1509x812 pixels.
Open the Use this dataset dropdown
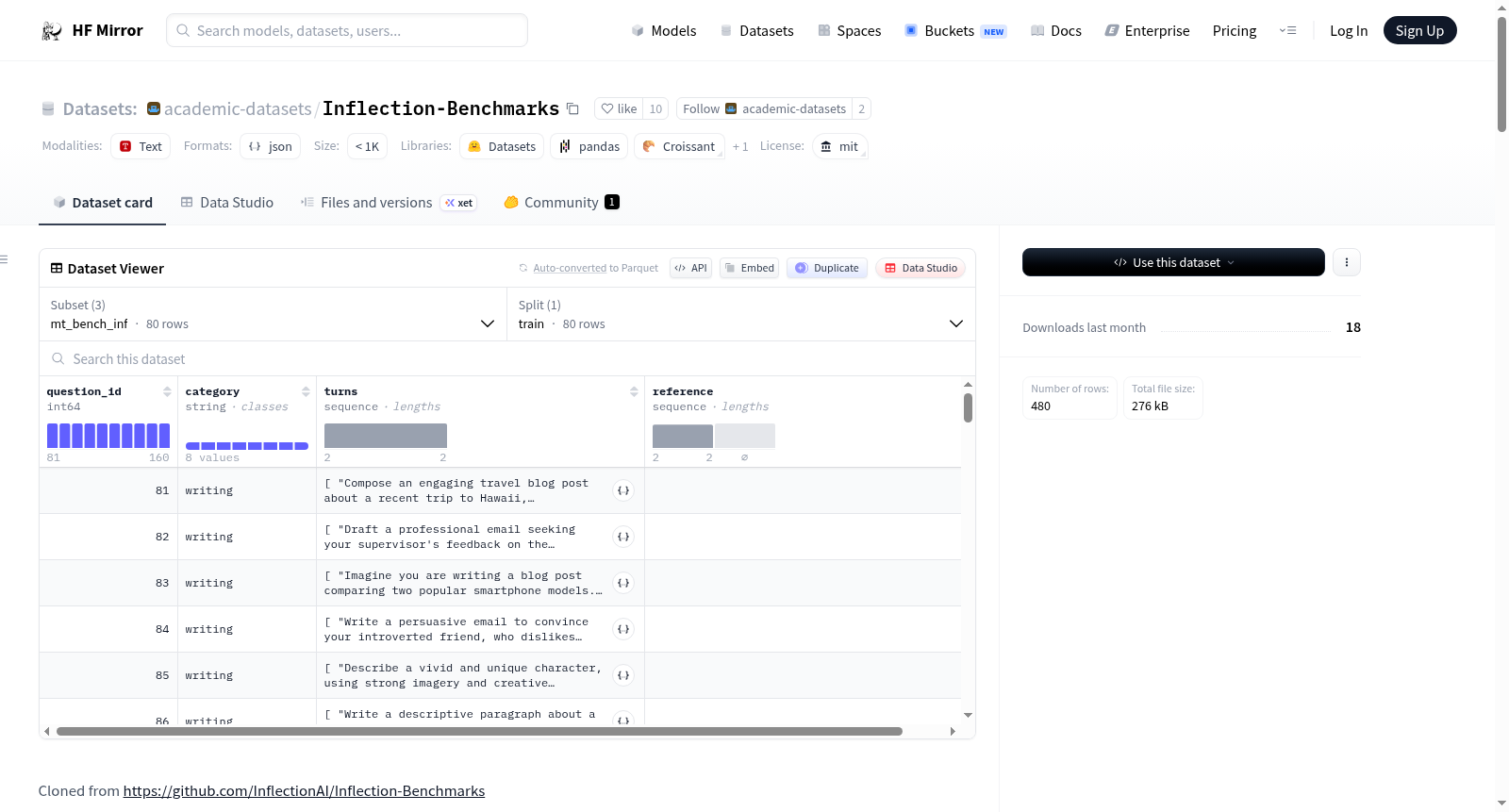coord(1173,262)
